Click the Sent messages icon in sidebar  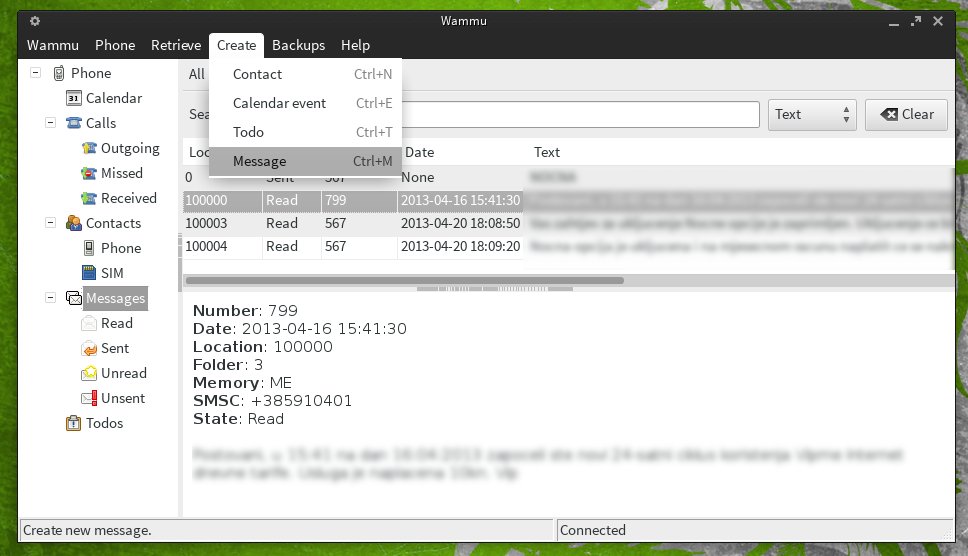89,348
